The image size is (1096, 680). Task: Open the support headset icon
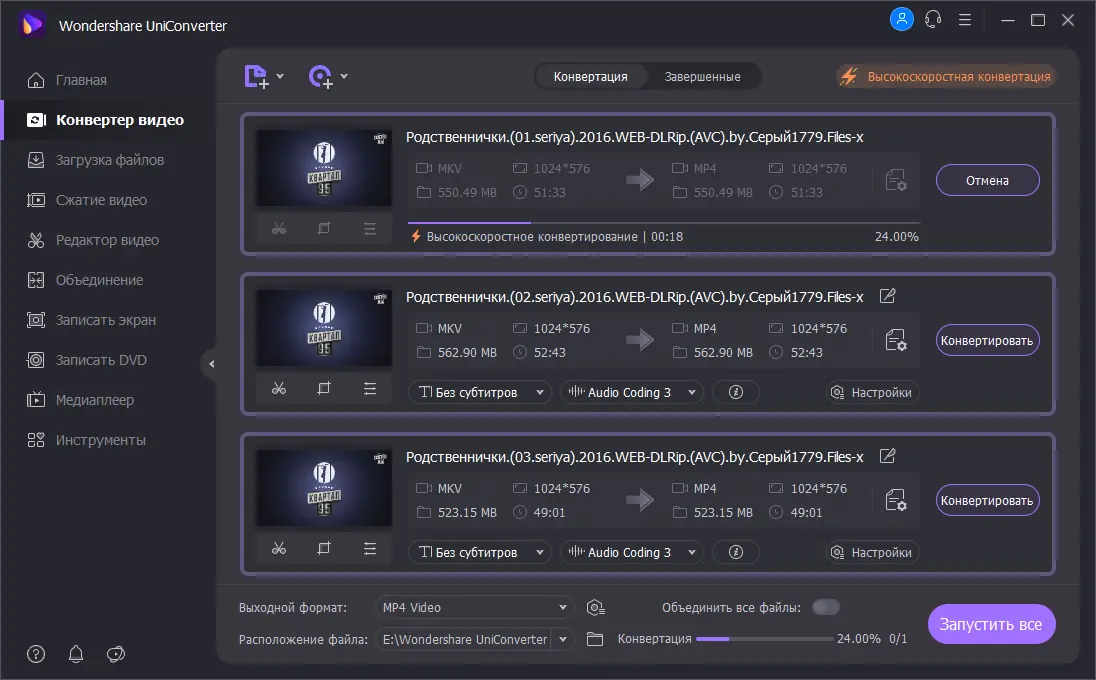click(x=933, y=20)
